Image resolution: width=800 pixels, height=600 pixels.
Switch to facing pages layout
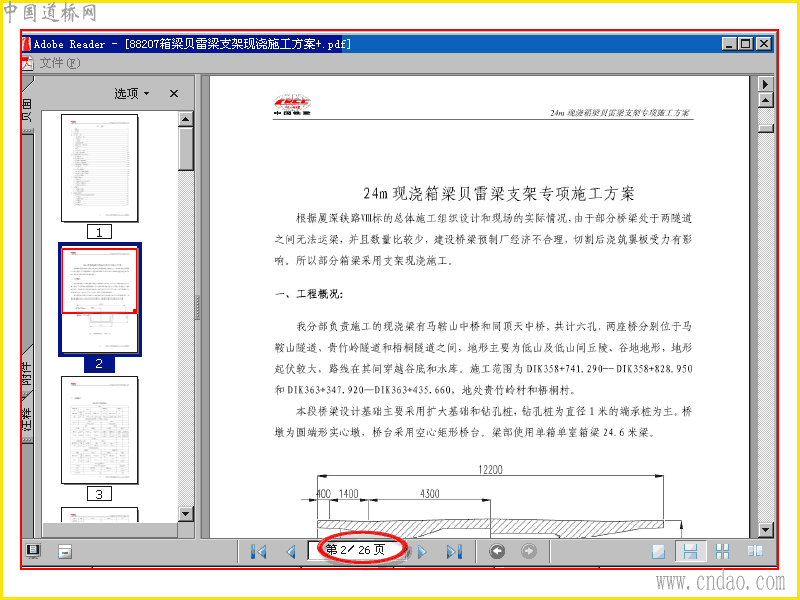[x=755, y=552]
